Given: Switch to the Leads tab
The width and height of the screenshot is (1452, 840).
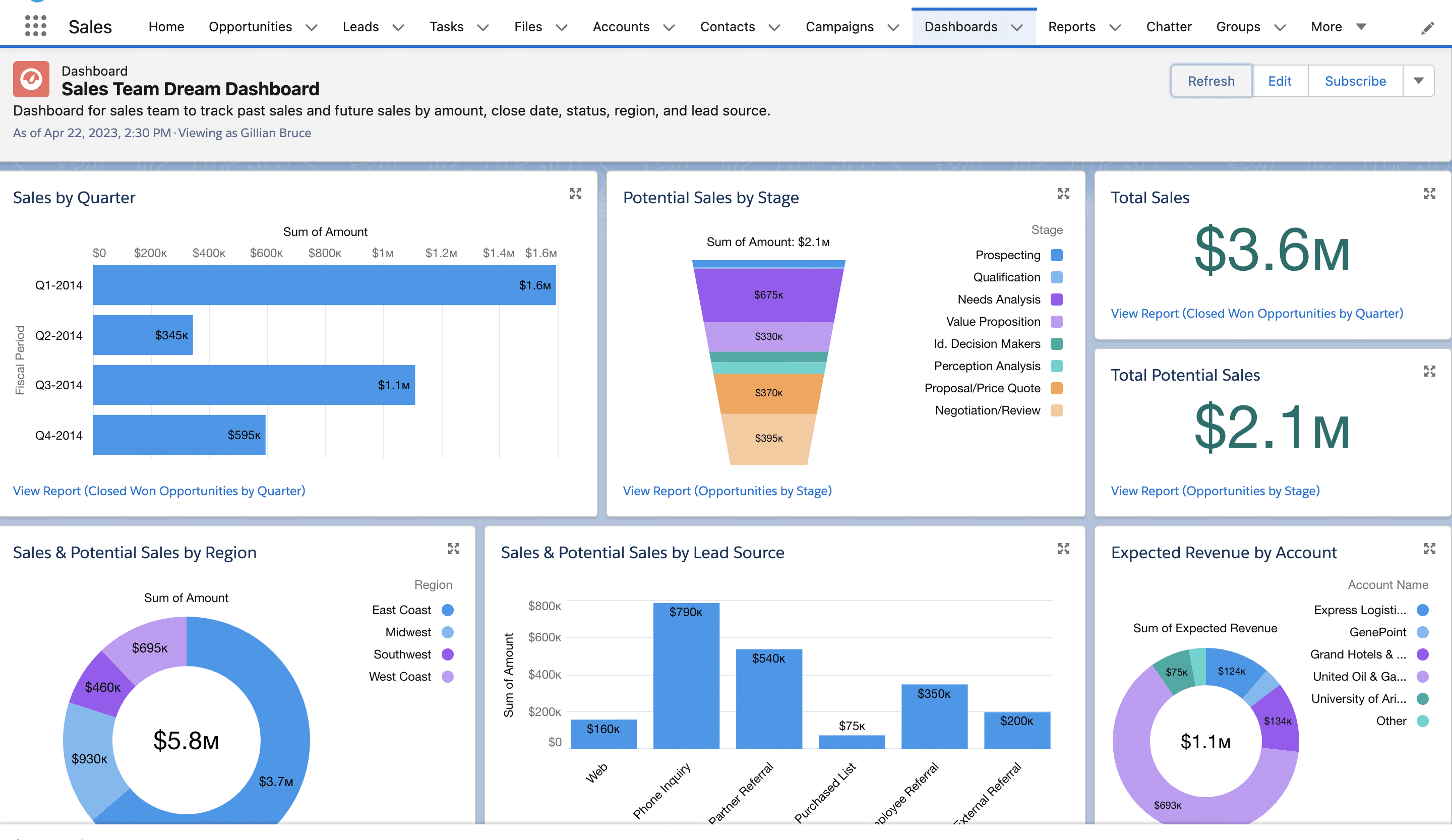Looking at the screenshot, I should (360, 27).
